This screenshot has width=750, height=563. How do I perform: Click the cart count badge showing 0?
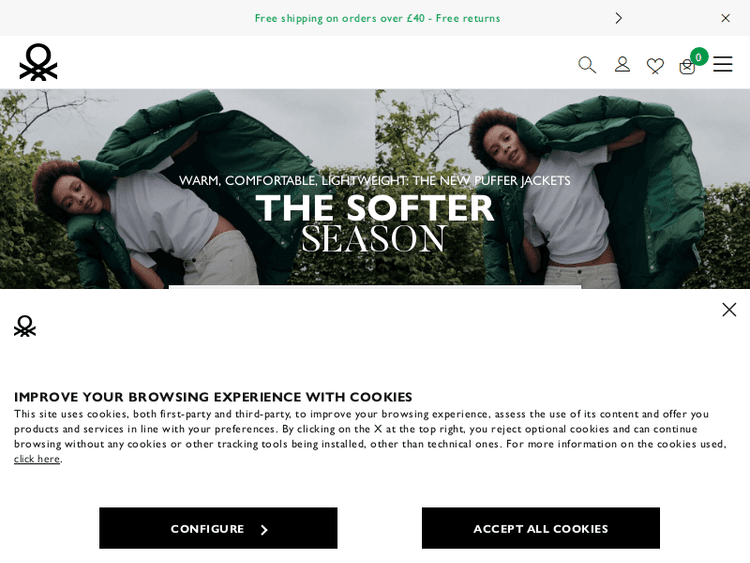[699, 57]
